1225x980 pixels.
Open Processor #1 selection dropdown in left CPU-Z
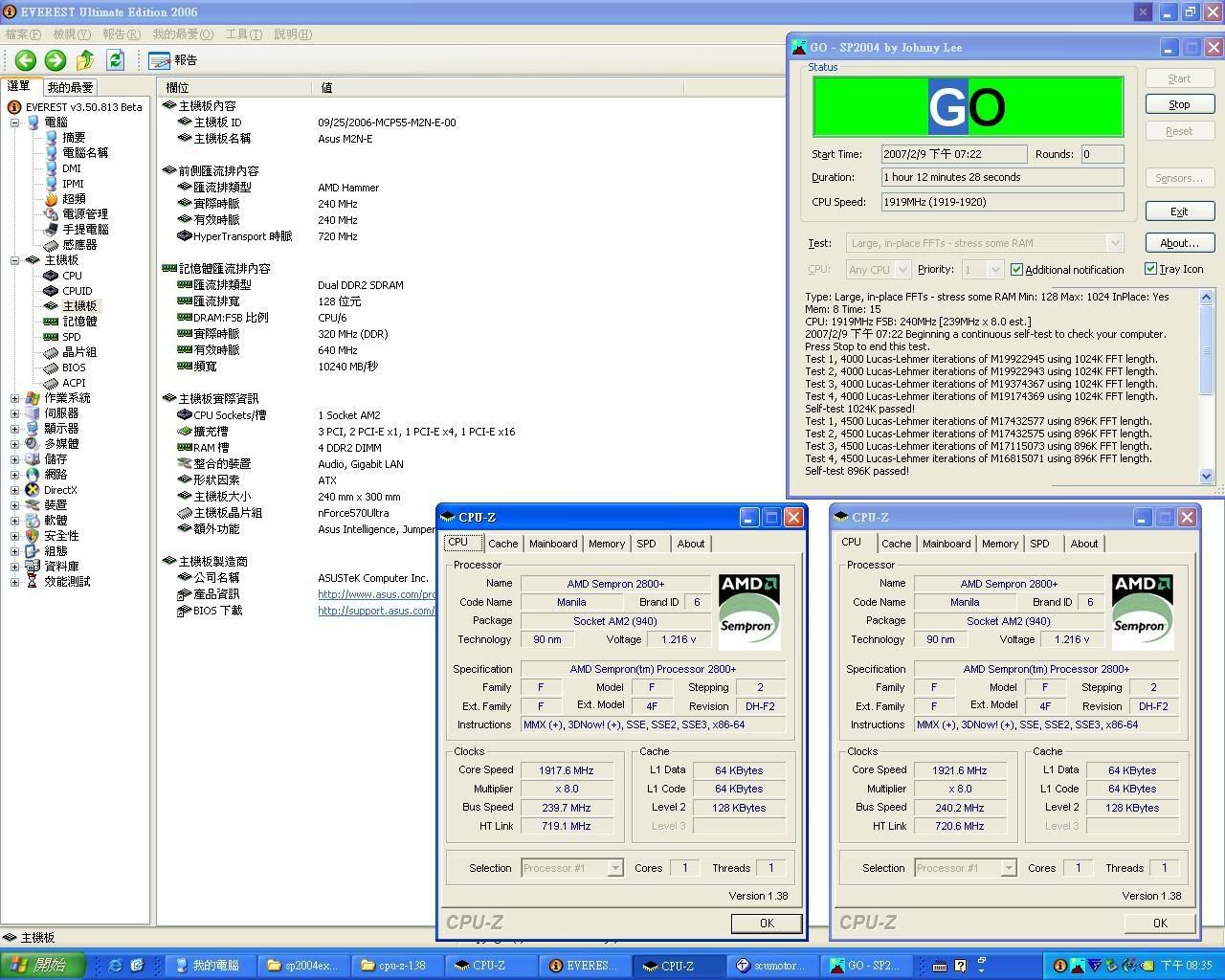point(614,868)
